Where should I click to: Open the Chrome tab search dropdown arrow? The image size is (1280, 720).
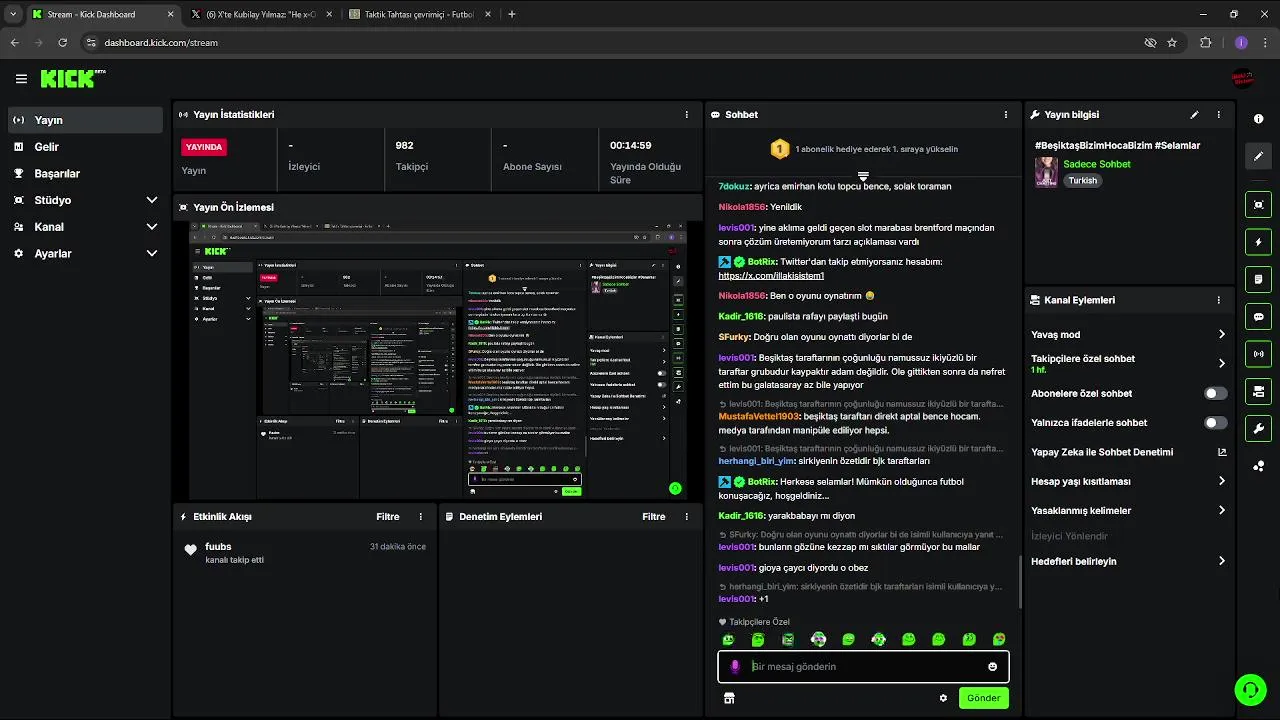(x=12, y=14)
